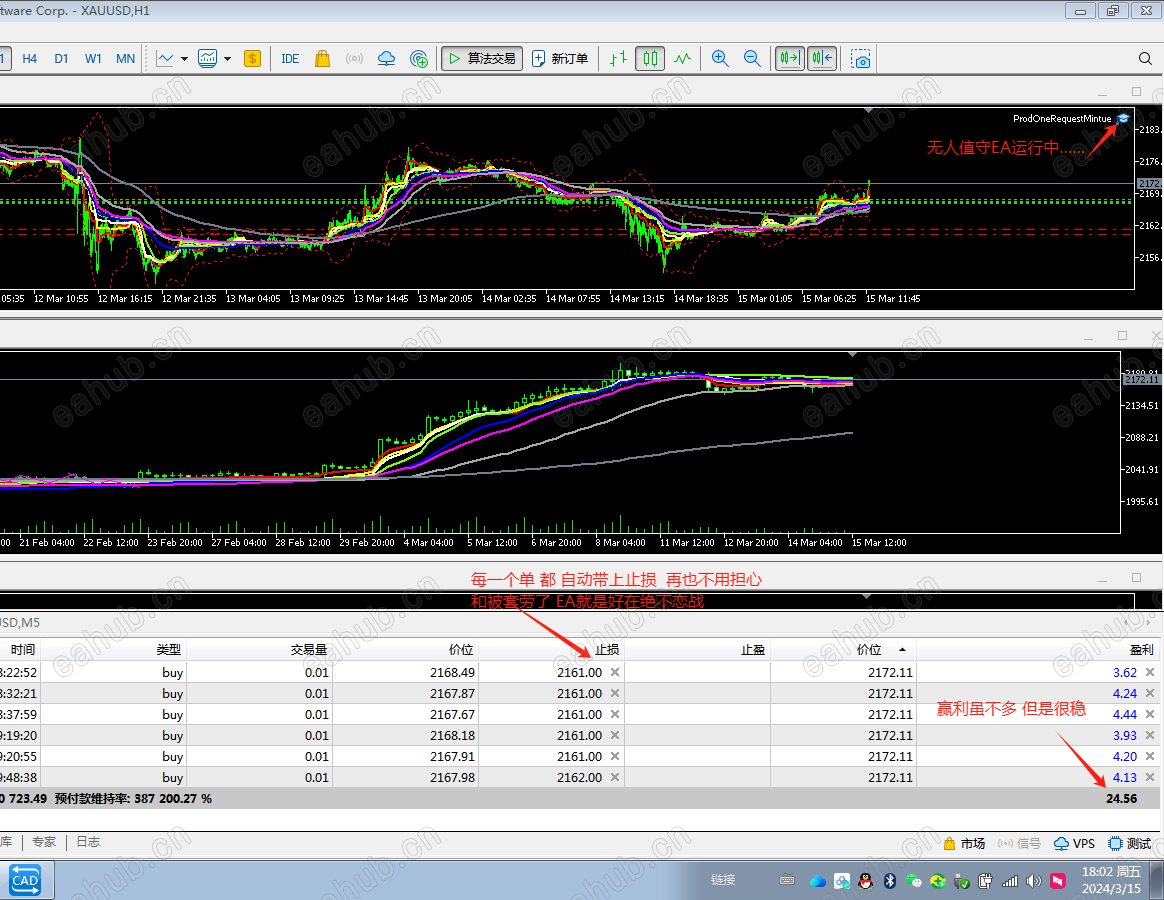Switch chart to candlestick display
Image resolution: width=1164 pixels, height=900 pixels.
[650, 59]
